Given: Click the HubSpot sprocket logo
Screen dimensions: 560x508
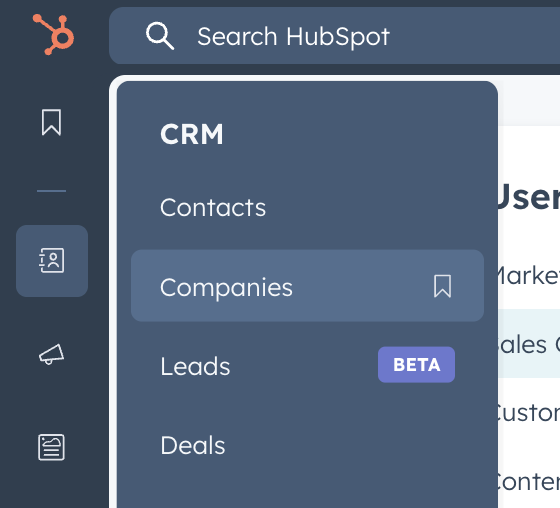Looking at the screenshot, I should [54, 34].
